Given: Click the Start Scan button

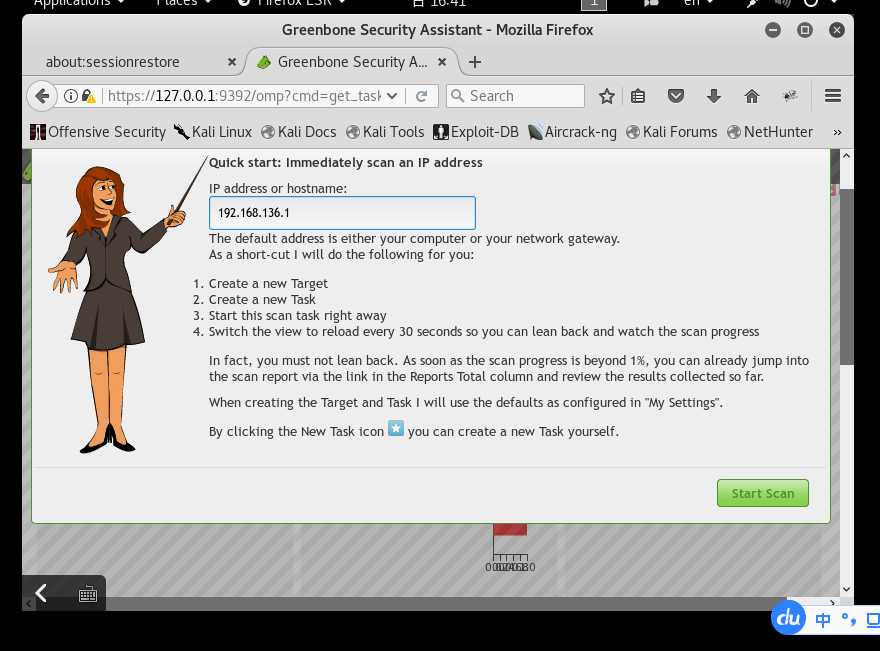Looking at the screenshot, I should click(763, 493).
